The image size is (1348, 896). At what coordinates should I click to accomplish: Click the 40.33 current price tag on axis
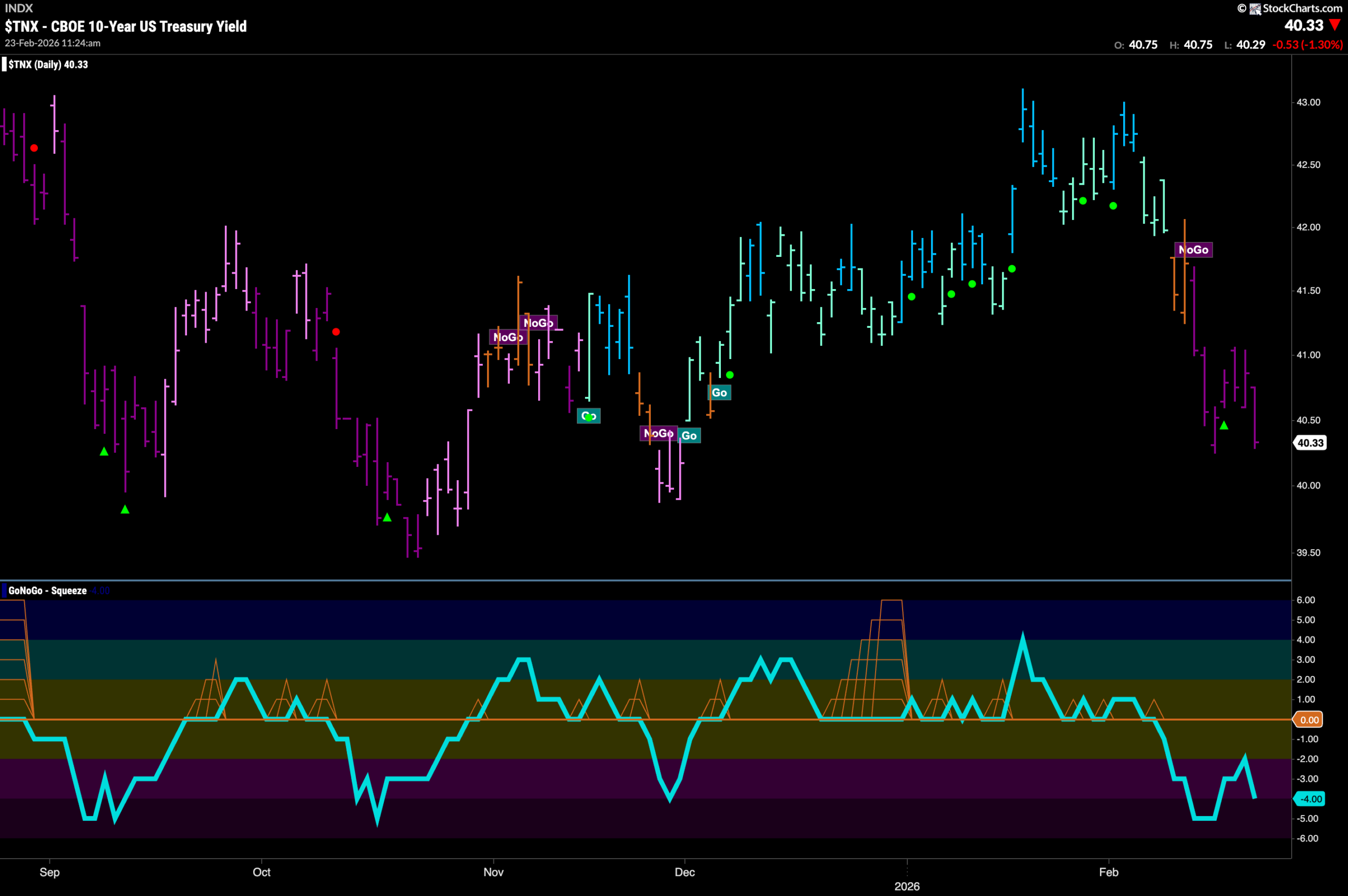click(1310, 443)
